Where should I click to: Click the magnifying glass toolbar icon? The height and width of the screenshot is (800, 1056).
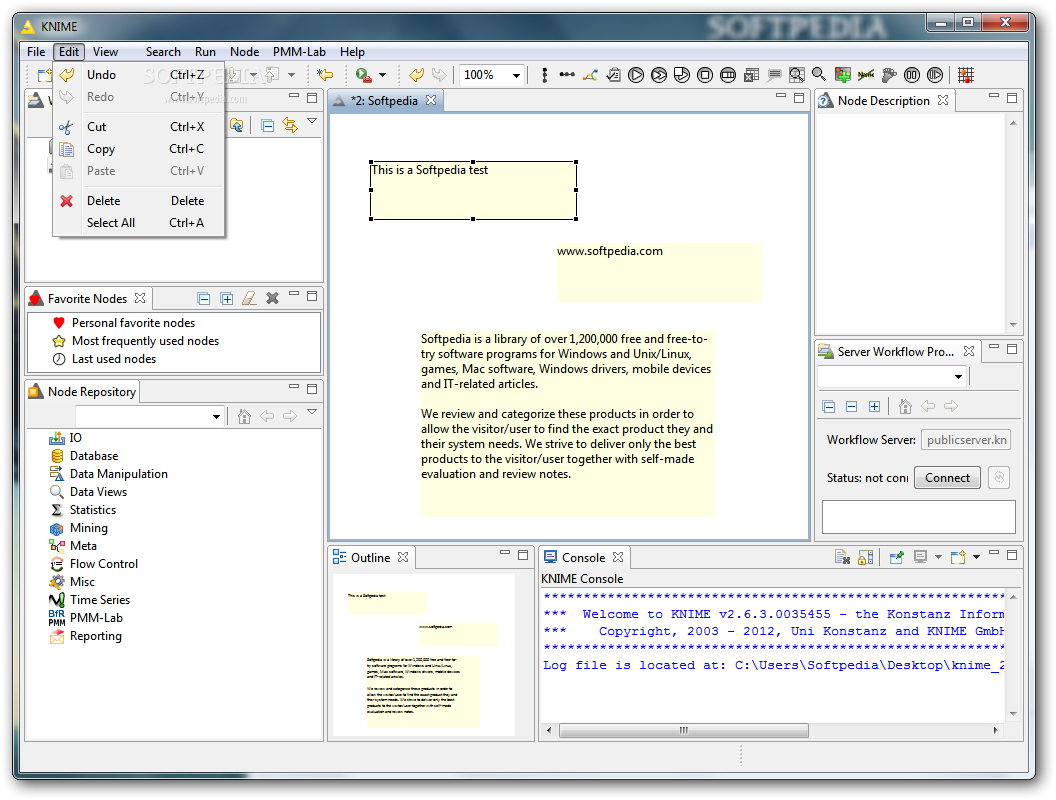[819, 74]
